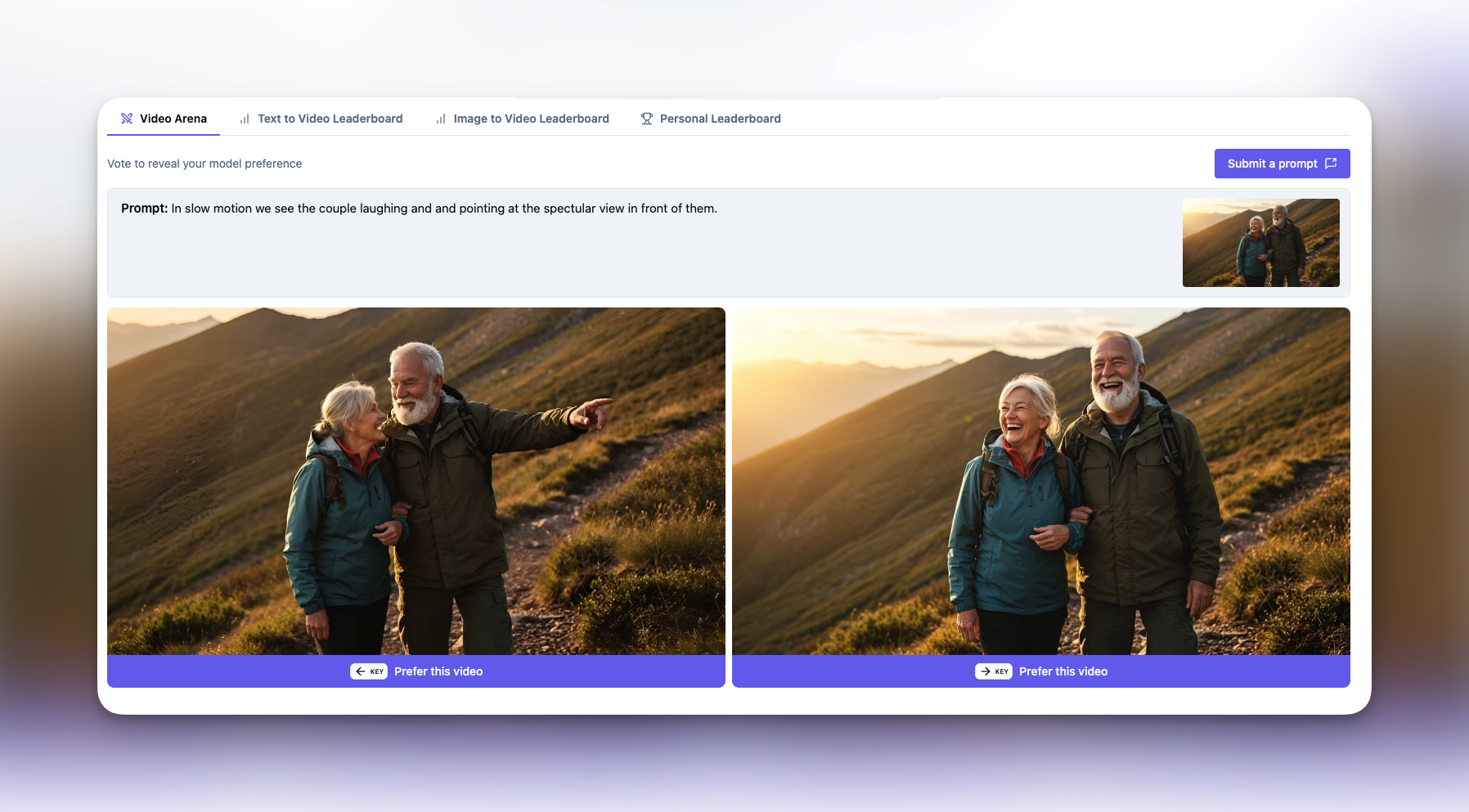Click the bar chart icon beside Text to Video Leaderboard
The width and height of the screenshot is (1469, 812).
click(245, 119)
